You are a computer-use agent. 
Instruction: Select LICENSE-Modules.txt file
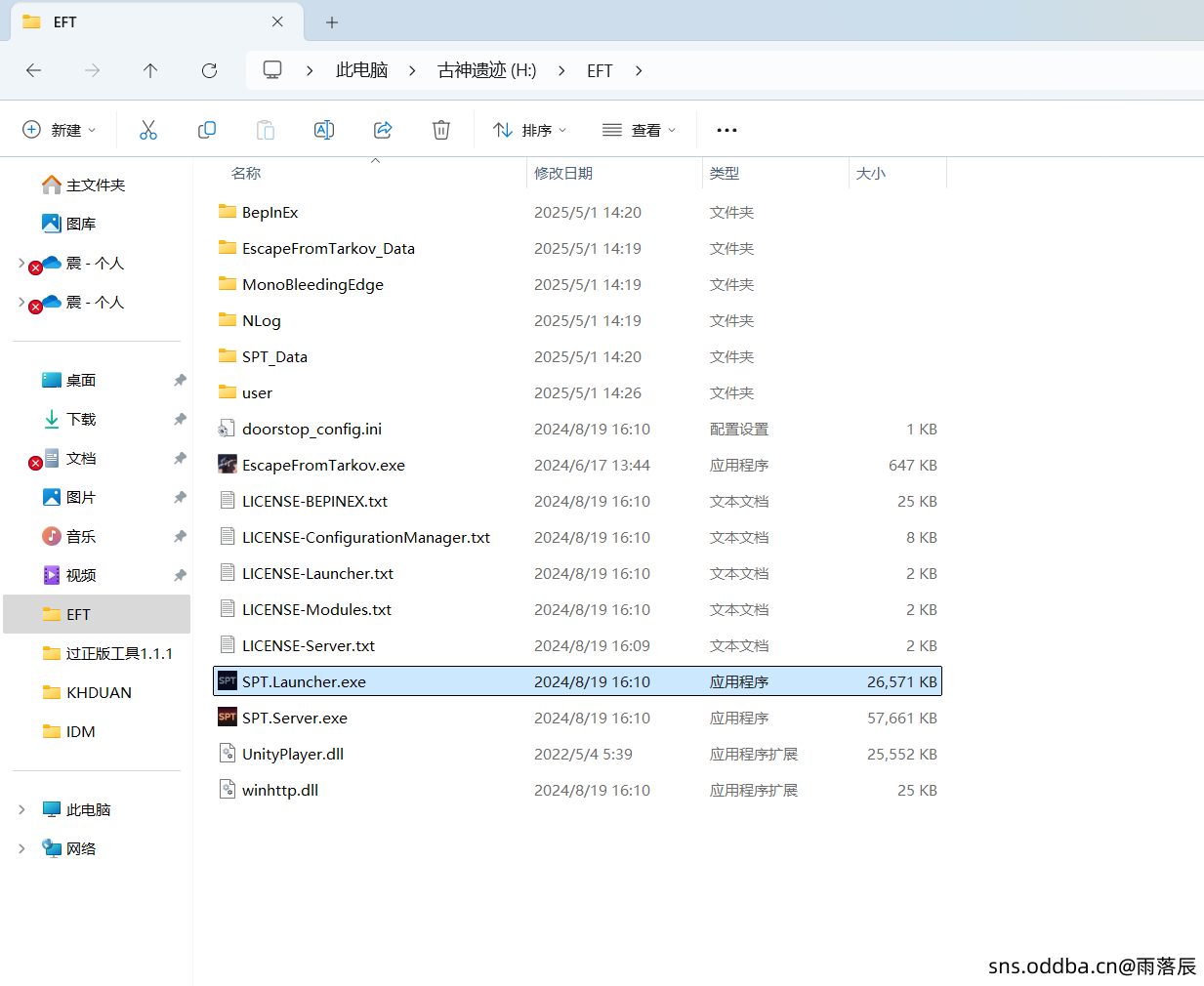(577, 609)
